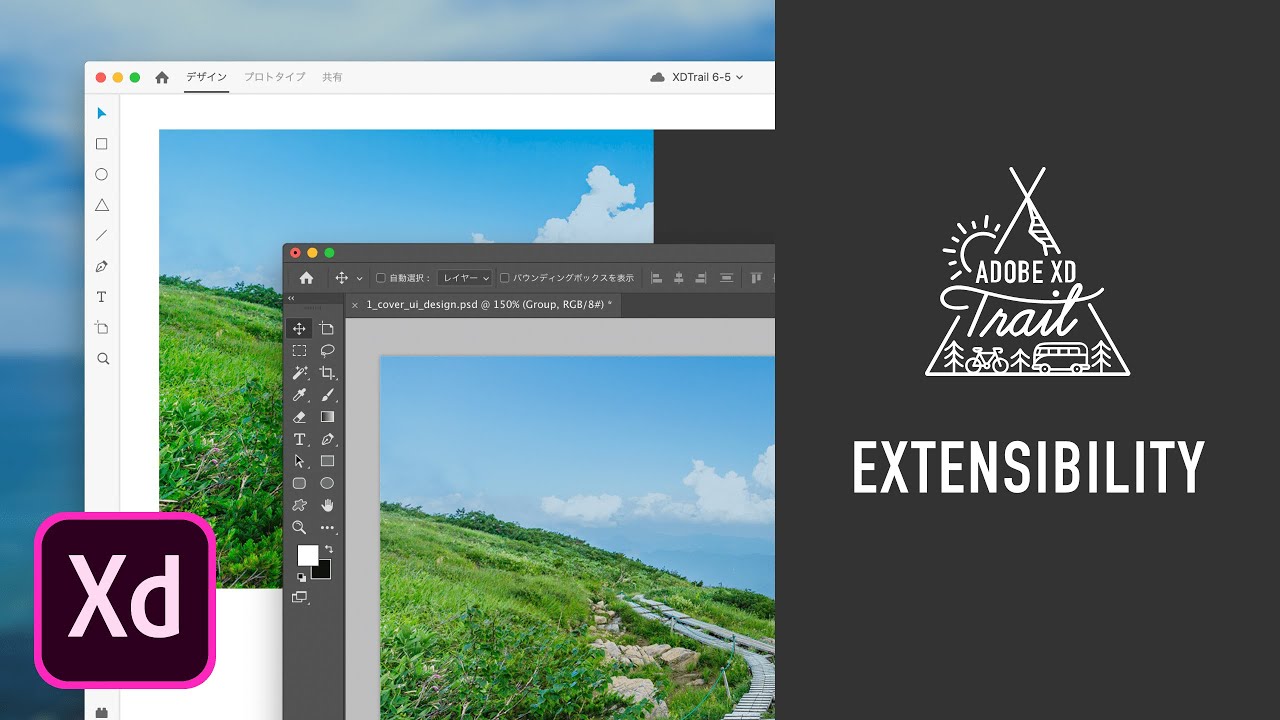Enable the 自動選択 checkbox

pyautogui.click(x=380, y=278)
